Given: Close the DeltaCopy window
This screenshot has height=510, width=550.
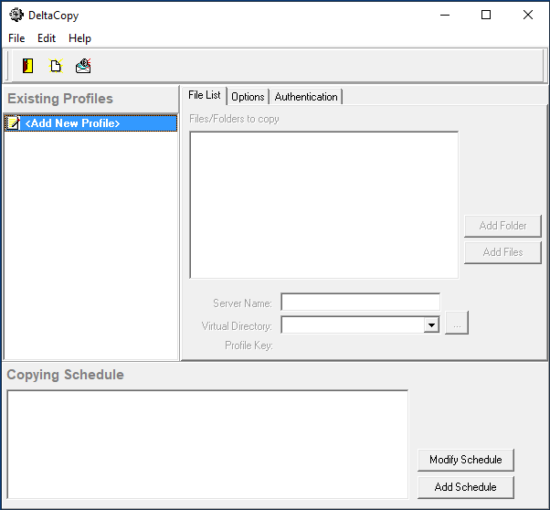Looking at the screenshot, I should (x=528, y=15).
